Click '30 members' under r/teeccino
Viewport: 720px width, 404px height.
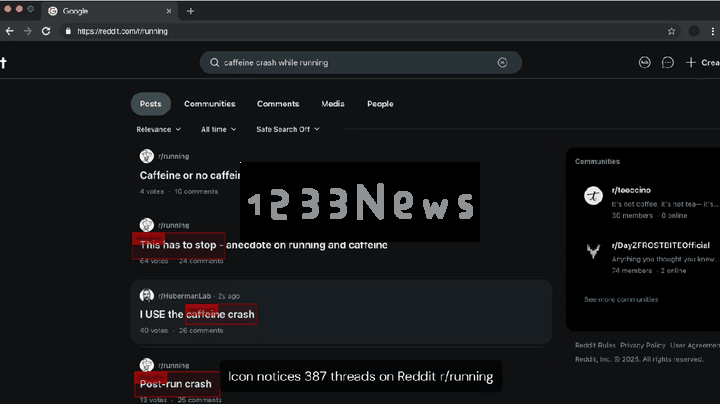(x=632, y=215)
